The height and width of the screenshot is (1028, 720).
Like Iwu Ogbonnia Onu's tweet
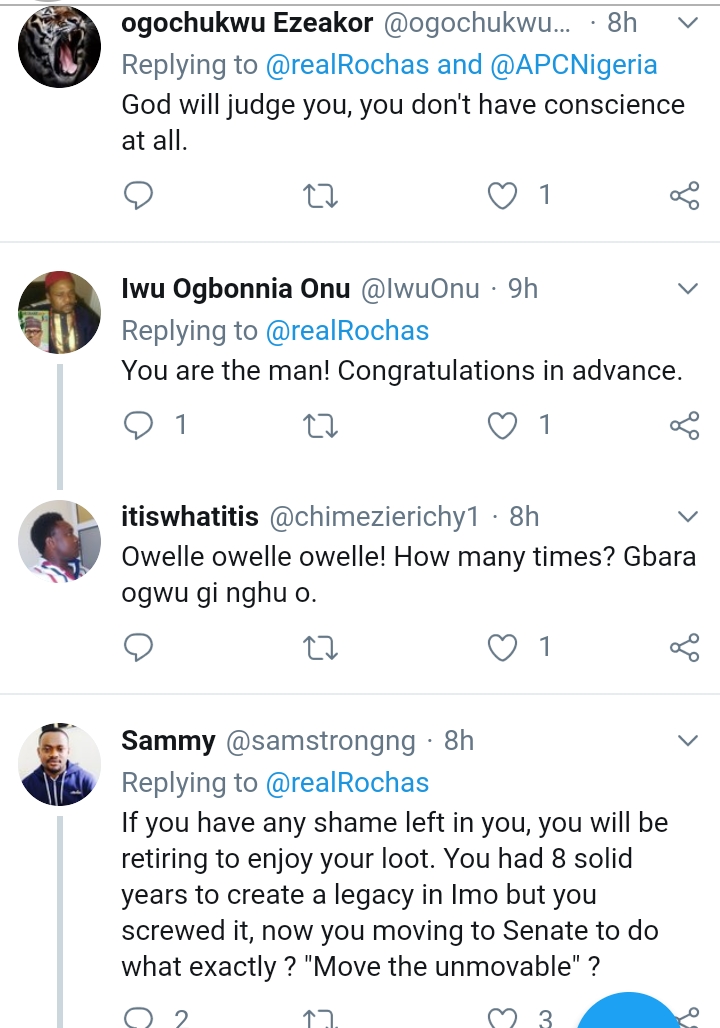501,426
